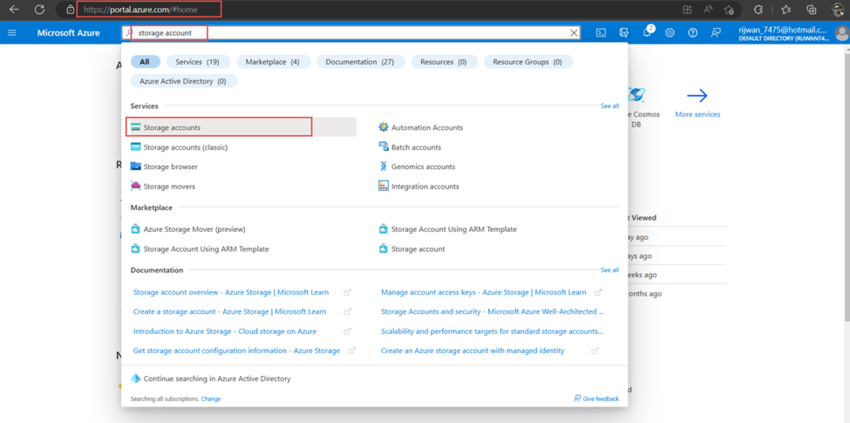The width and height of the screenshot is (850, 423).
Task: Switch to the Marketplace (4) filter
Action: 273,62
